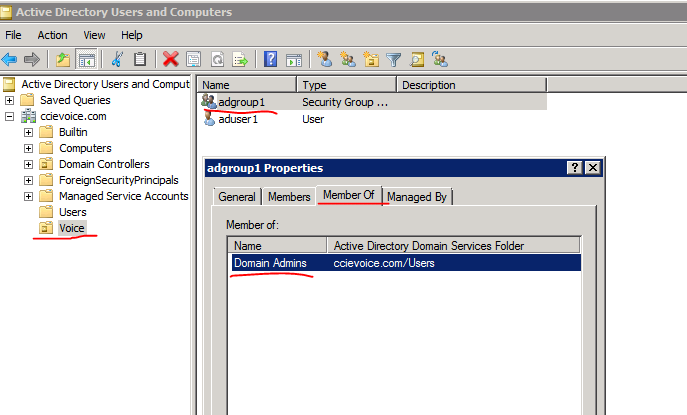Image resolution: width=687 pixels, height=415 pixels.
Task: Click Name header in Member of list
Action: [x=277, y=245]
